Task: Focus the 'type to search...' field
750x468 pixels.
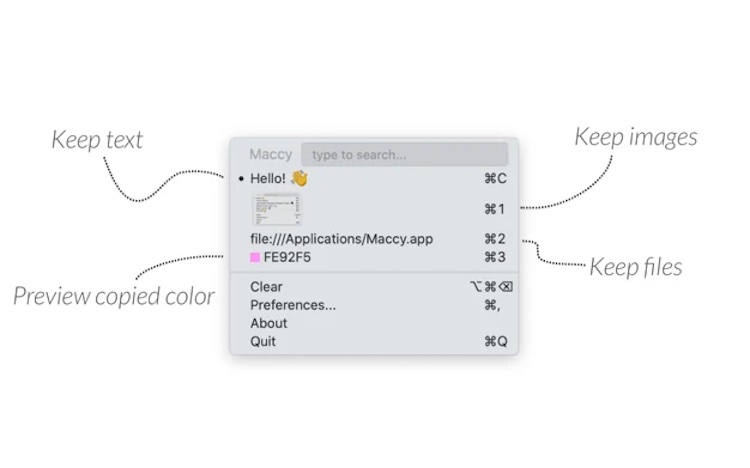Action: (x=405, y=154)
